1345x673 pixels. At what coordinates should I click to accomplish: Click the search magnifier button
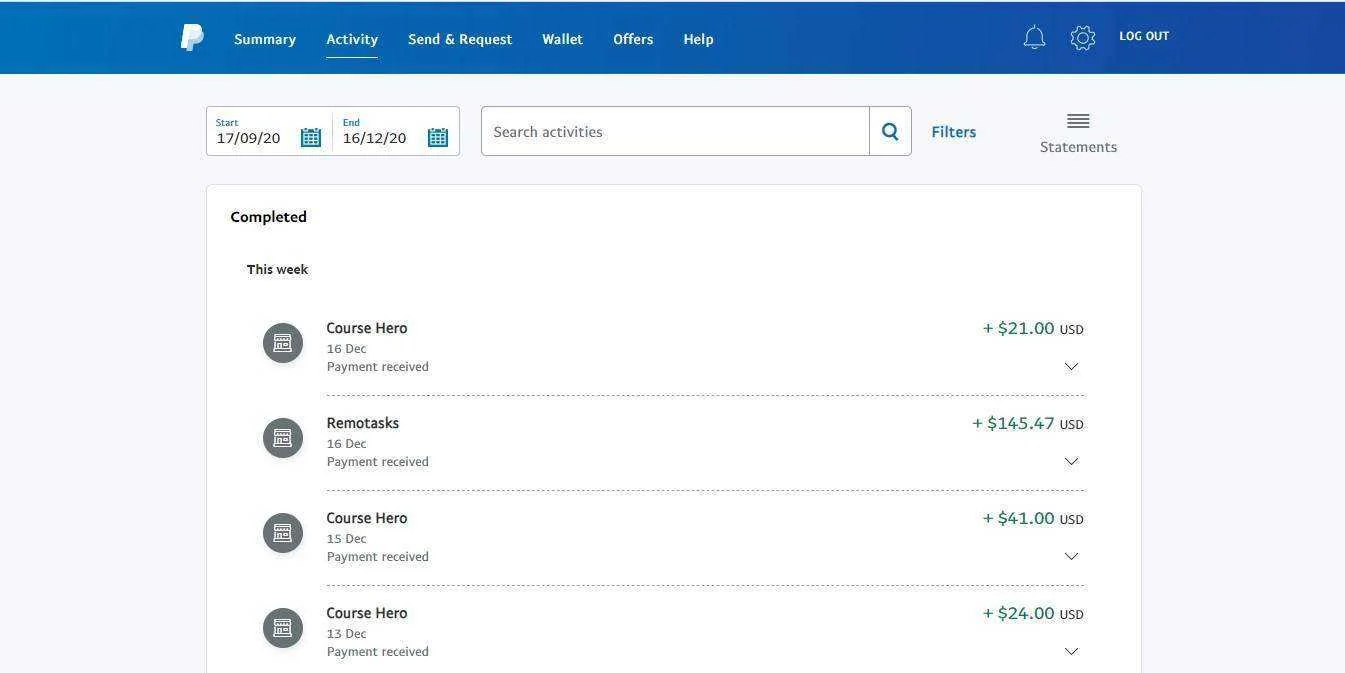pos(890,131)
